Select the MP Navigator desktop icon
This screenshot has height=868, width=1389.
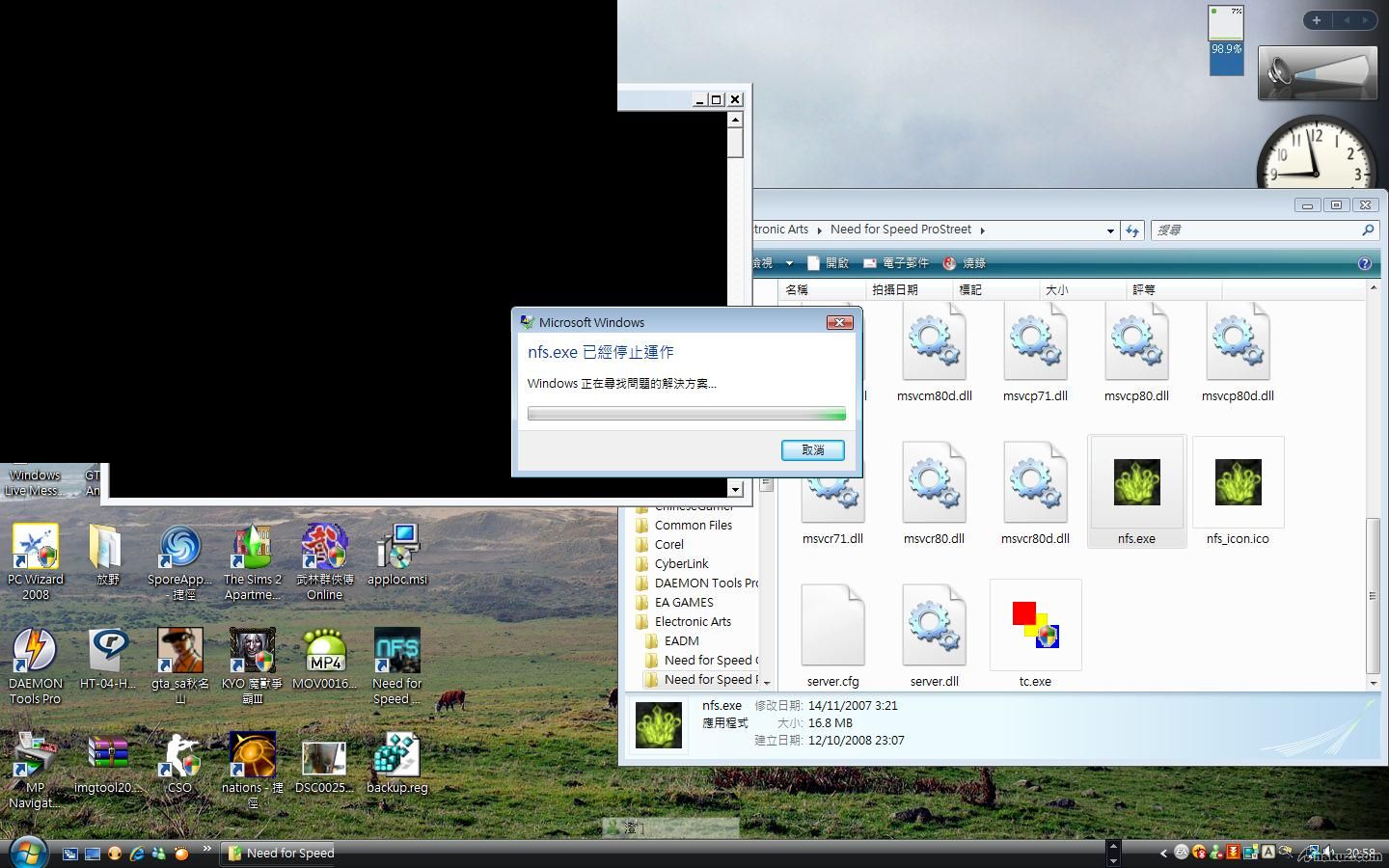point(36,770)
